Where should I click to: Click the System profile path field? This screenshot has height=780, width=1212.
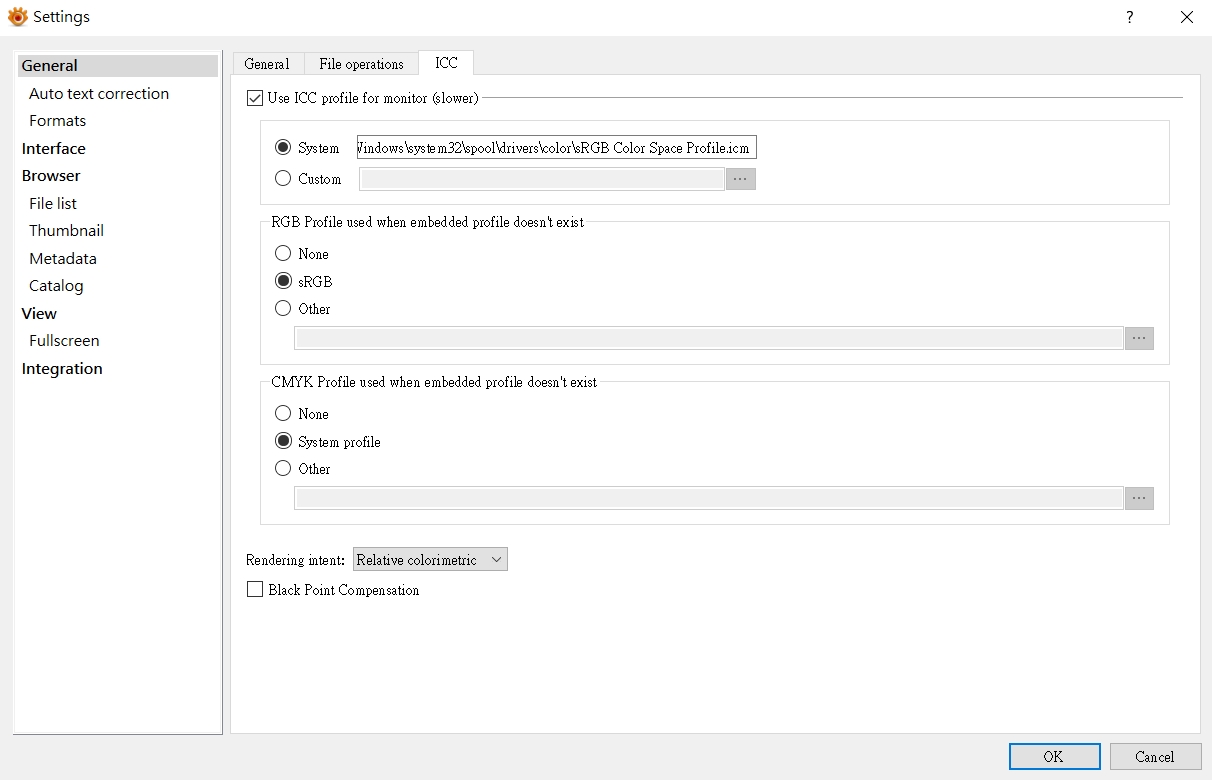556,148
